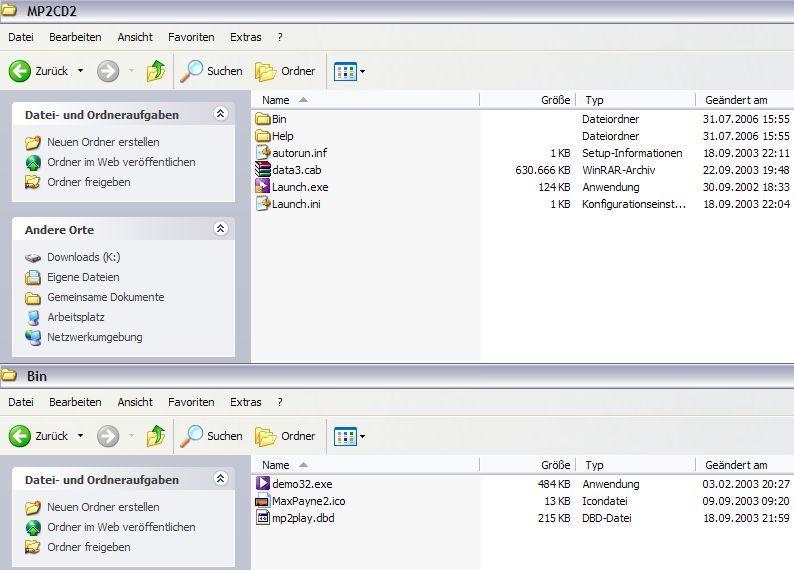794x570 pixels.
Task: Click Zurück back arrow in MP2CD2 window
Action: [20, 71]
